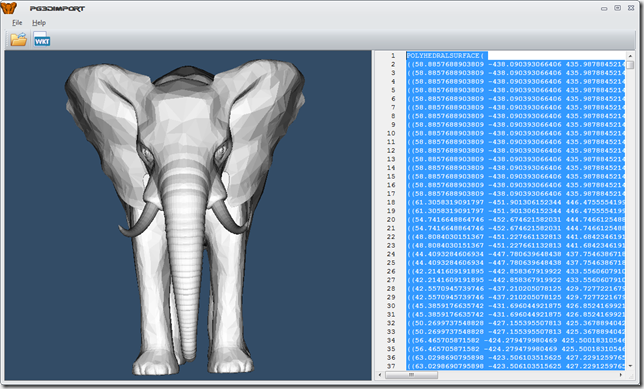Image resolution: width=644 pixels, height=389 pixels.
Task: Click the horizontal scrollbar thumb
Action: point(412,375)
